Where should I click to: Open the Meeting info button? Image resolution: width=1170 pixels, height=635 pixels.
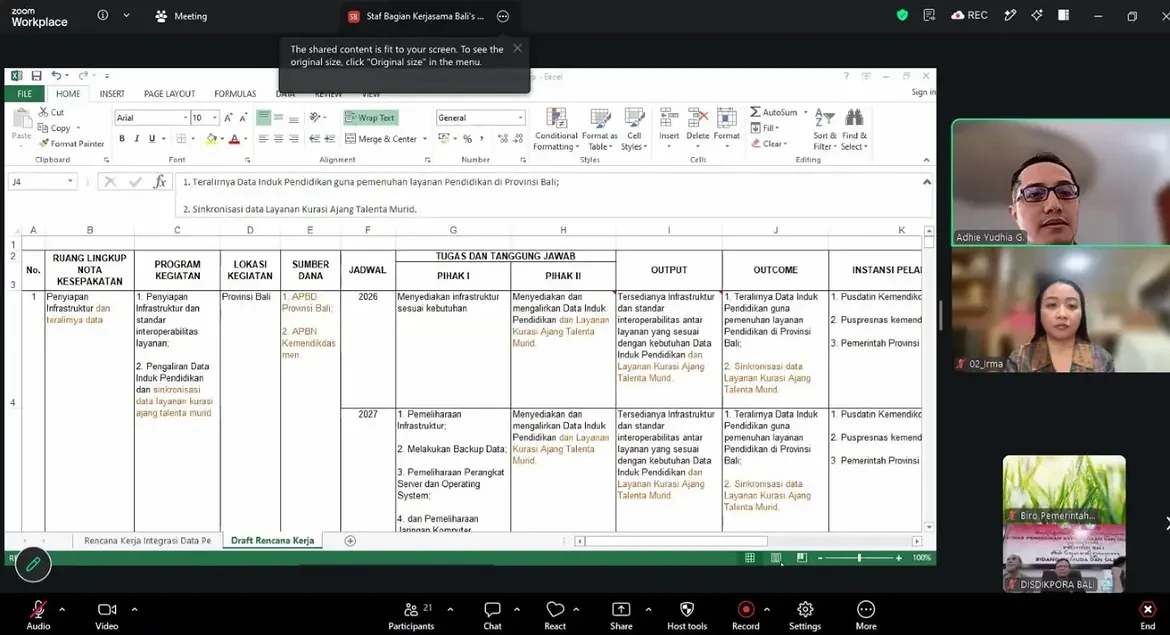coord(103,16)
